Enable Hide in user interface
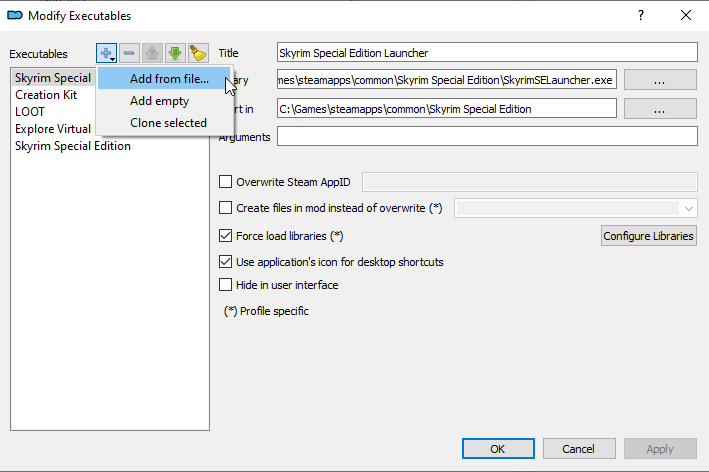709x472 pixels. coord(225,285)
